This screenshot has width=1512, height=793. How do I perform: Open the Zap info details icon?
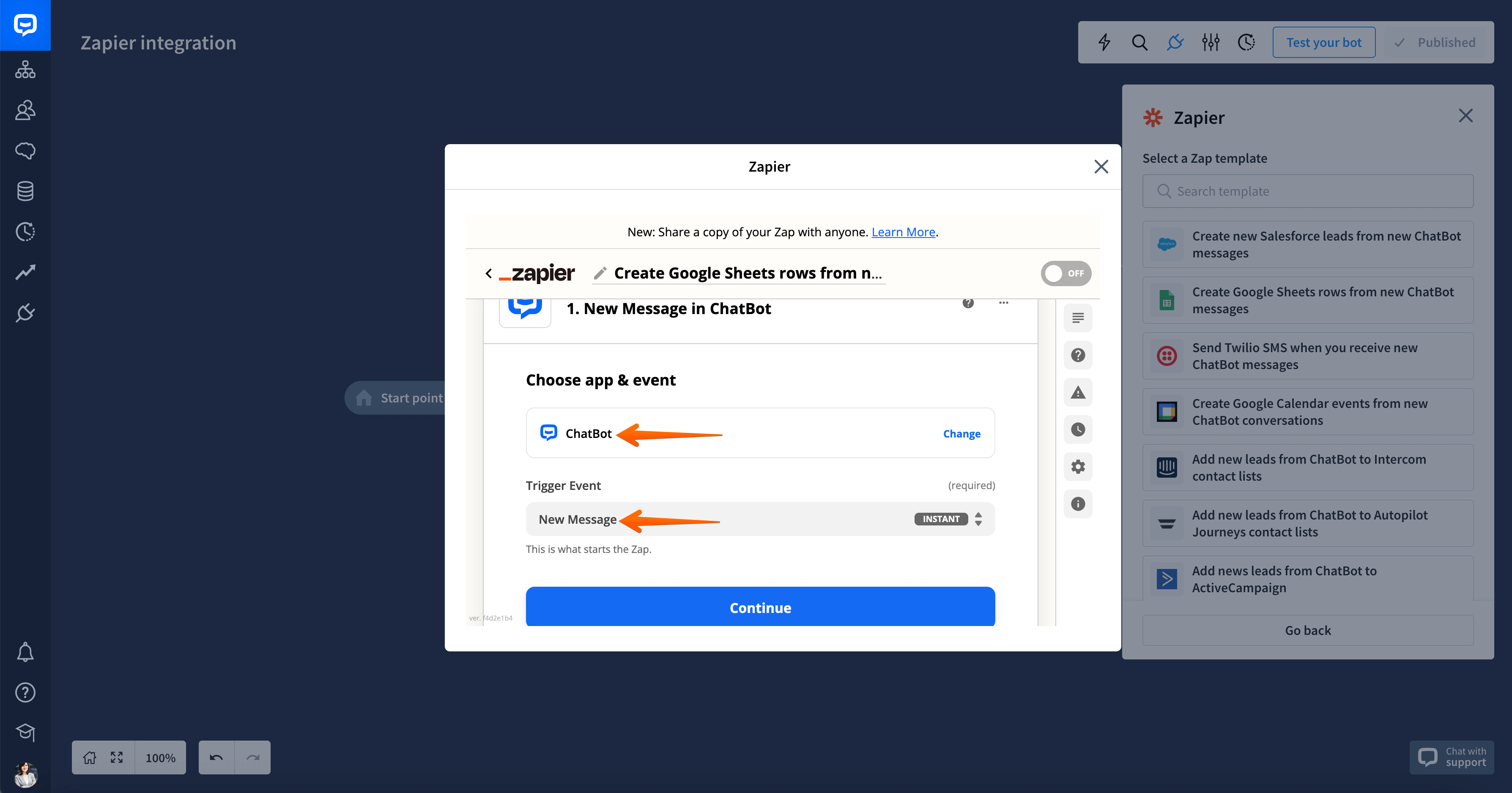pos(1078,503)
